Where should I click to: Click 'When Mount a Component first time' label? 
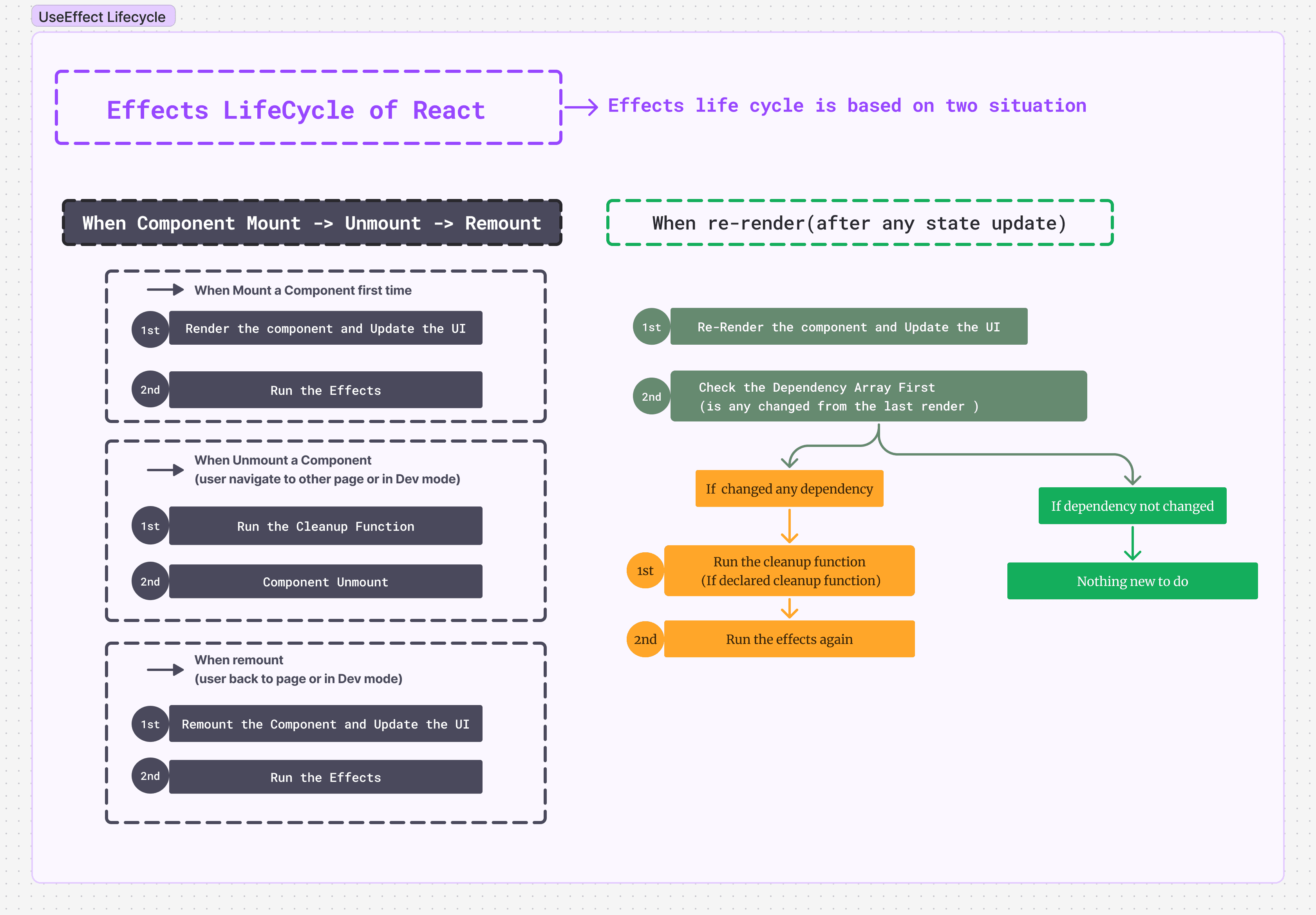point(303,291)
